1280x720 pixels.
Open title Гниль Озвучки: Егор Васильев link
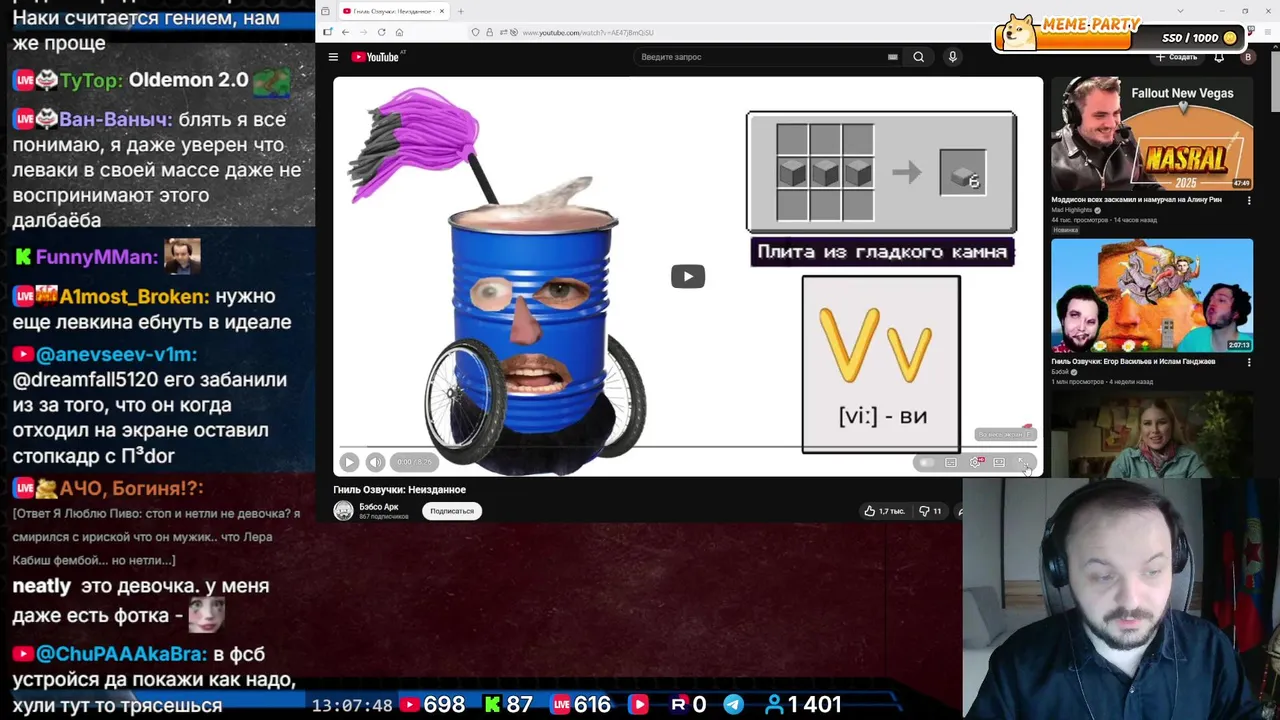tap(1133, 361)
